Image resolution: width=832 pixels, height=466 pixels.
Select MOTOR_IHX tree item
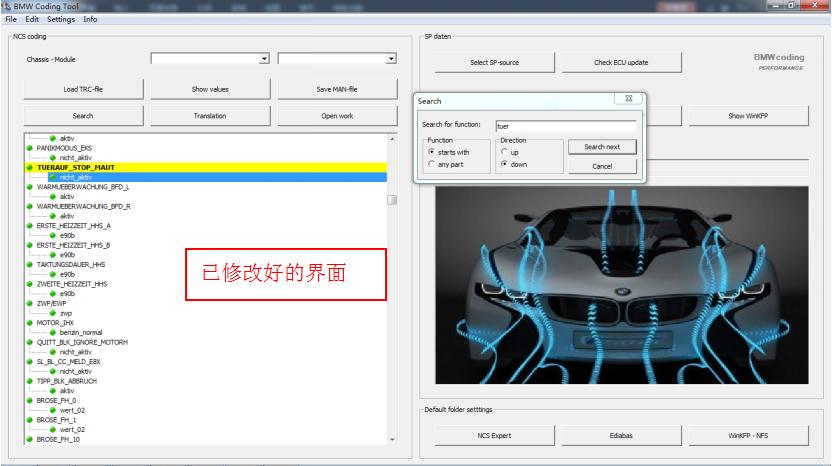tap(55, 323)
